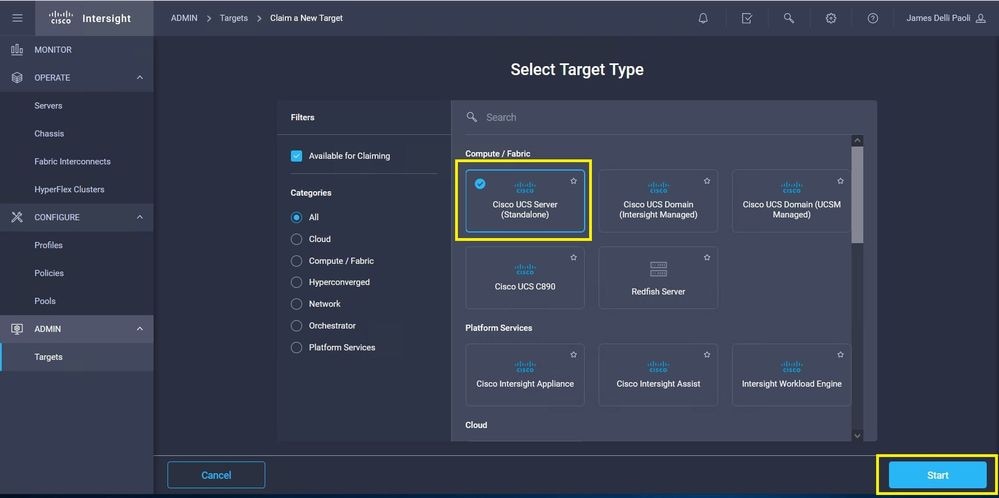Screen dimensions: 999x498
Task: Open Profiles in sidebar
Action: pyautogui.click(x=76, y=245)
